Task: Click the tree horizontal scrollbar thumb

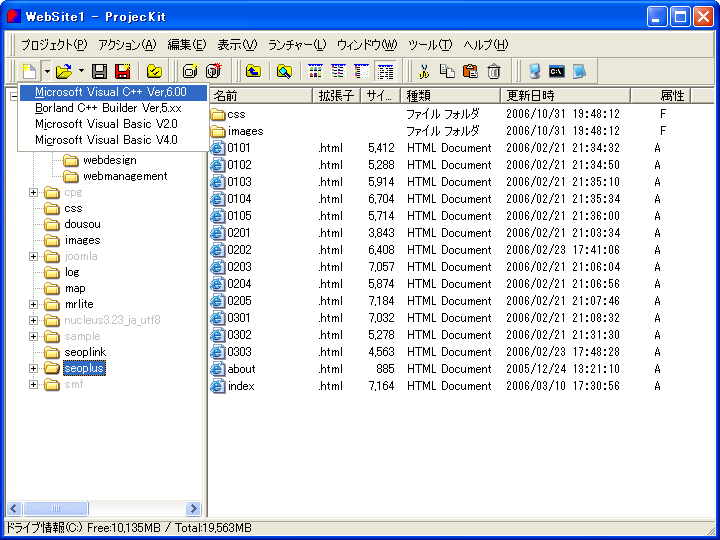Action: click(x=56, y=508)
